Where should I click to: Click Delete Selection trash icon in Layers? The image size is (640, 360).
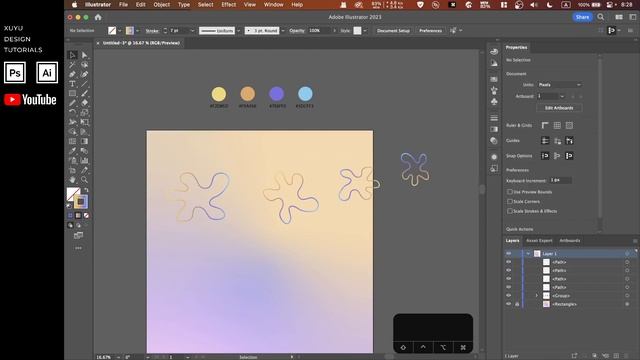pos(627,356)
